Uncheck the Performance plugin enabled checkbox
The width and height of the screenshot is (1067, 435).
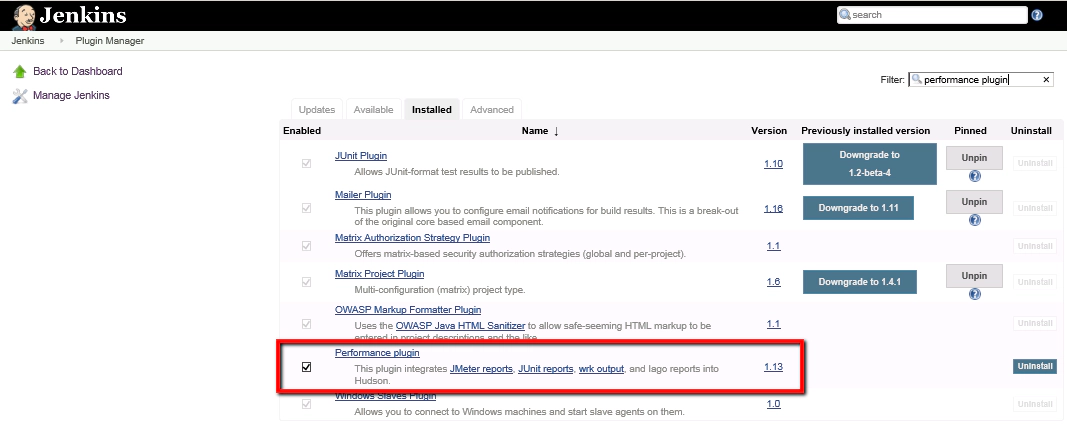(307, 367)
